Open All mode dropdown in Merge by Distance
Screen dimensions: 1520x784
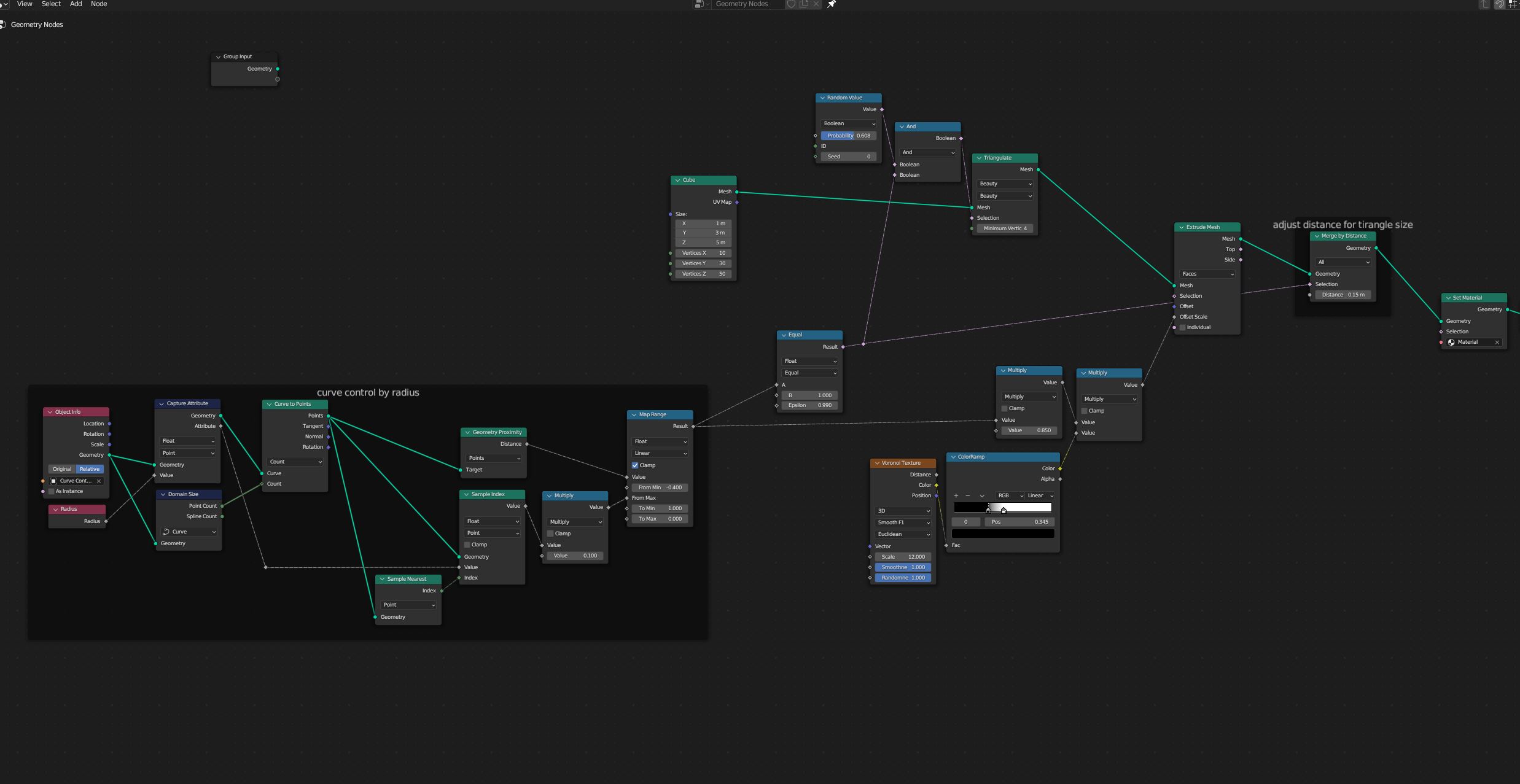click(x=1343, y=262)
